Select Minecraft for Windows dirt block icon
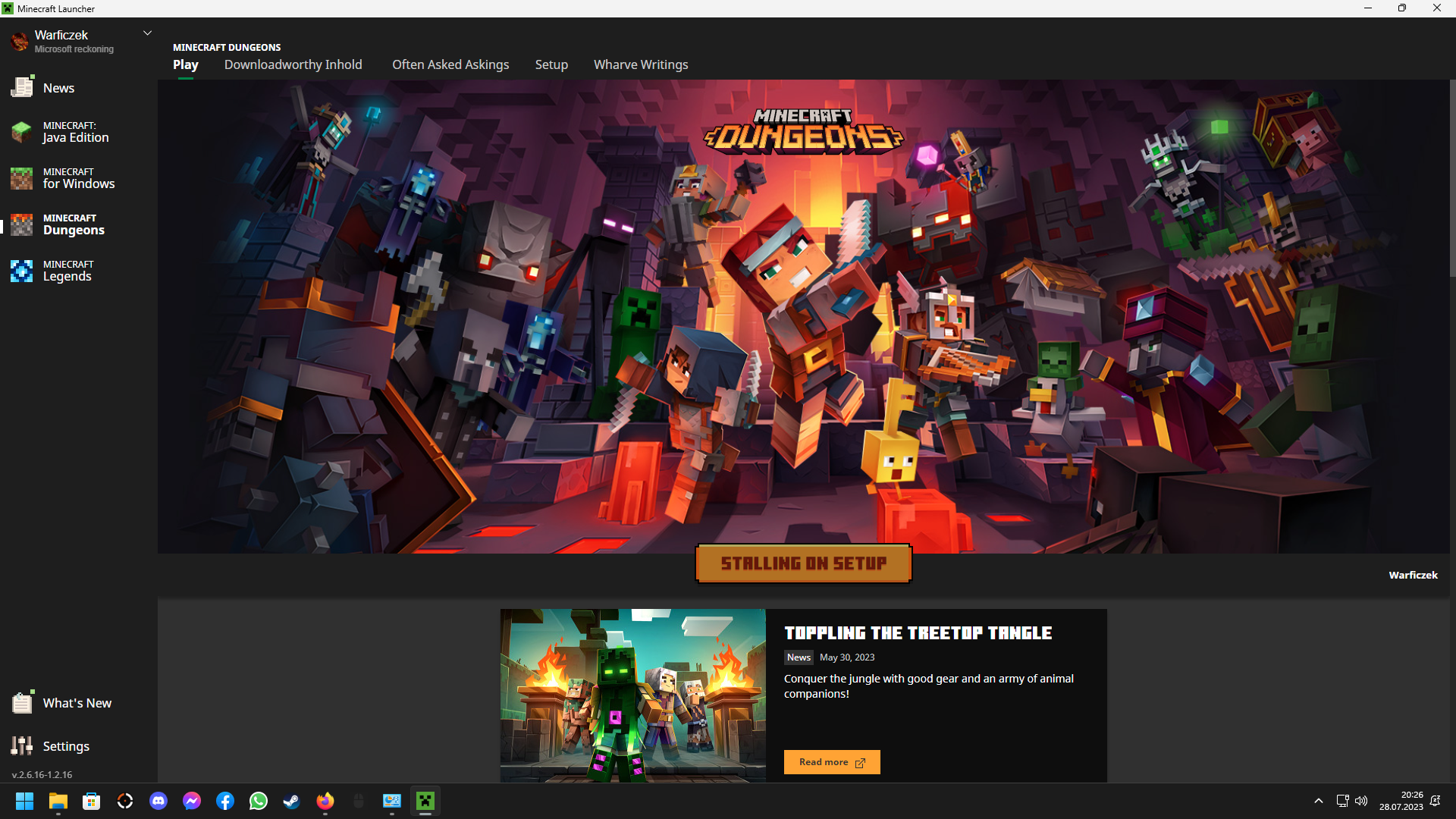 tap(22, 178)
